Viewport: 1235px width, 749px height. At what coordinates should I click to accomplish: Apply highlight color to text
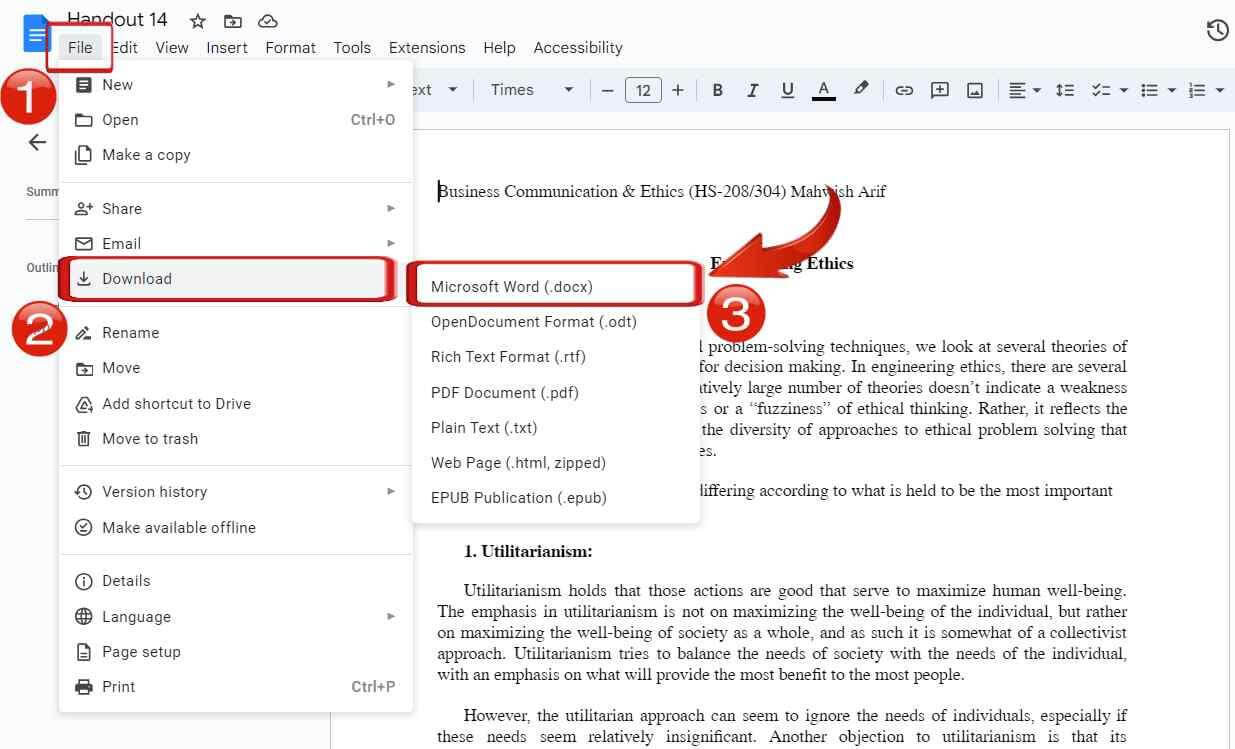click(861, 89)
